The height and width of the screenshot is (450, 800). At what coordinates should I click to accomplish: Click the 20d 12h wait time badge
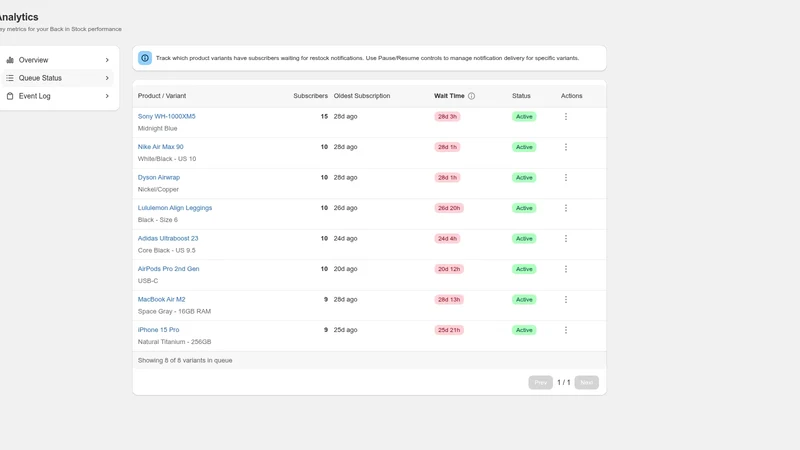tap(449, 269)
